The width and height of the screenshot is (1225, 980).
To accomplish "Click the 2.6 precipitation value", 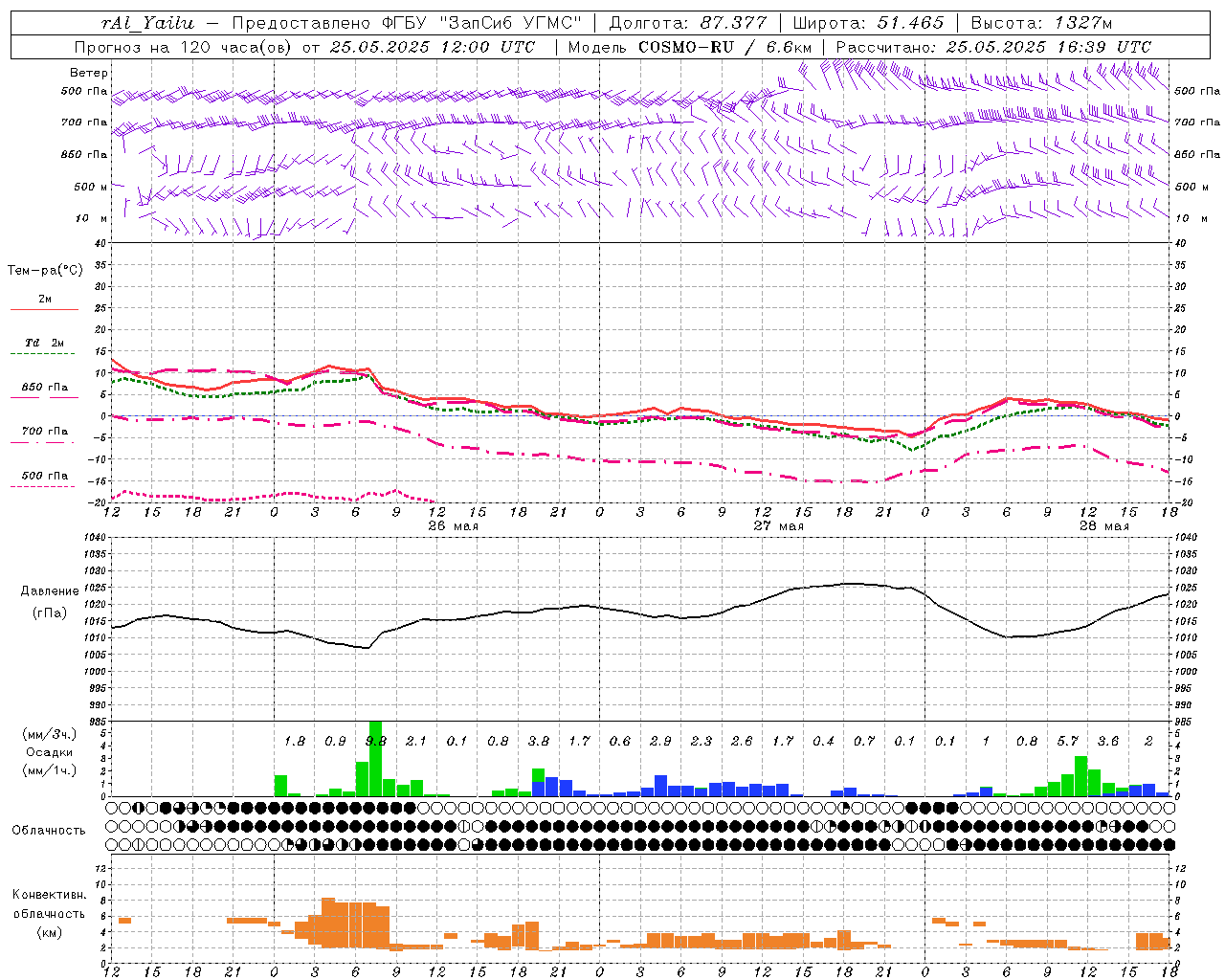I will click(x=742, y=742).
